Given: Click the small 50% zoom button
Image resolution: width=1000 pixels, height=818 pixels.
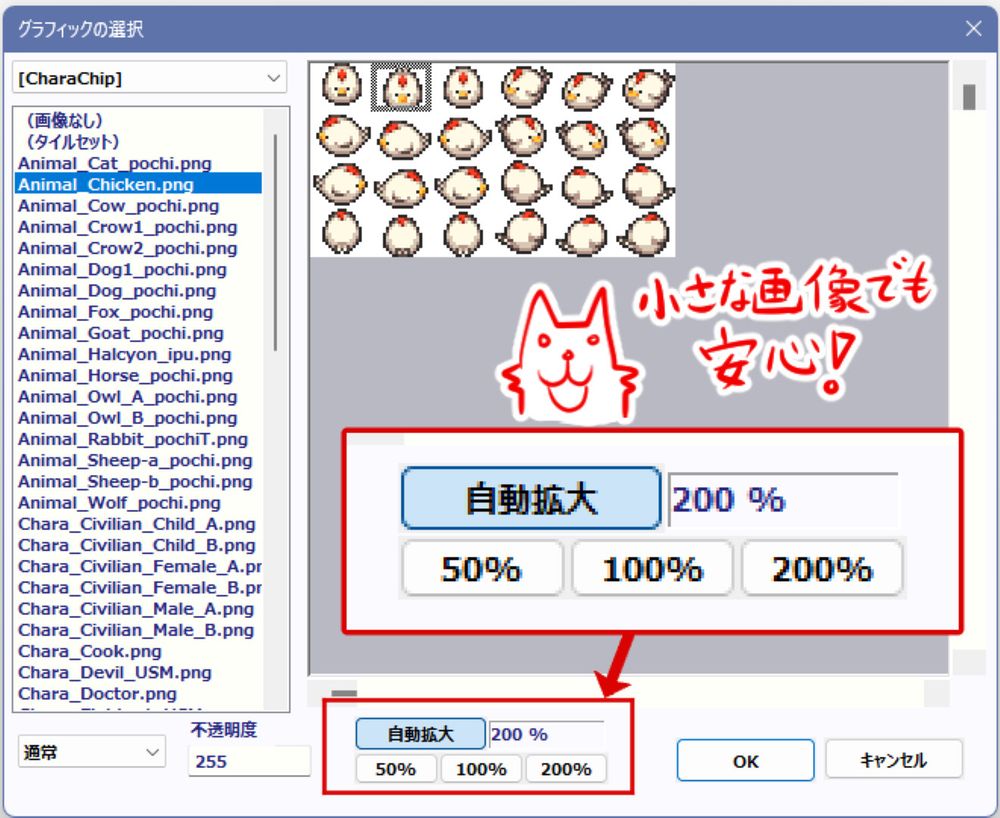Looking at the screenshot, I should click(395, 769).
